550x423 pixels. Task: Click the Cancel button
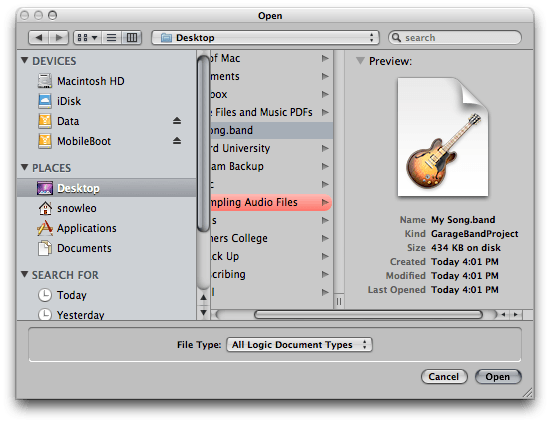tap(444, 377)
